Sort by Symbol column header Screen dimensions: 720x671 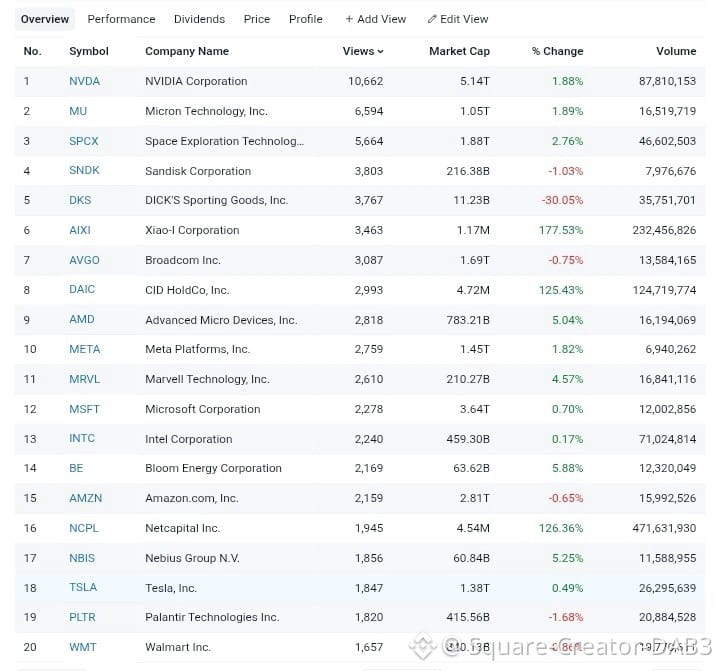click(89, 51)
